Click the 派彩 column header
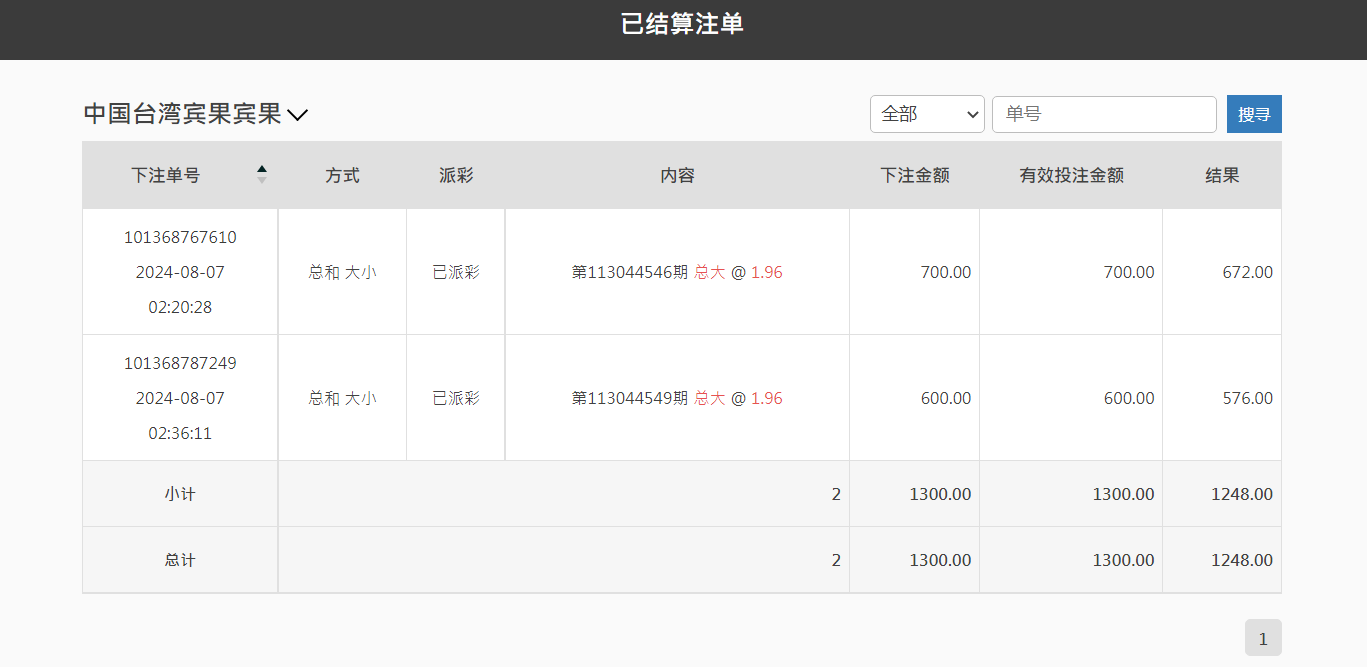 455,175
